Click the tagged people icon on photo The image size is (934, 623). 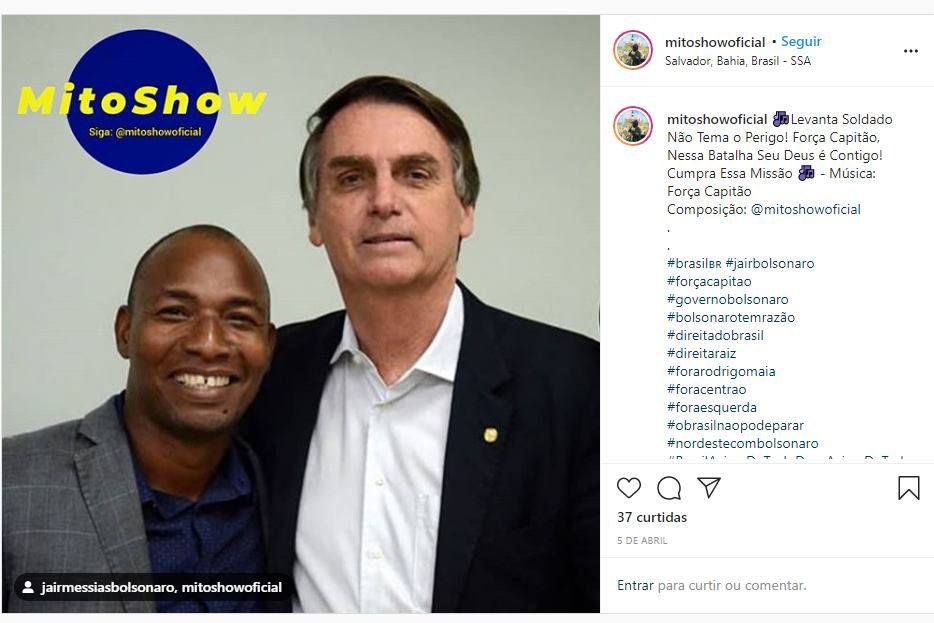(27, 588)
